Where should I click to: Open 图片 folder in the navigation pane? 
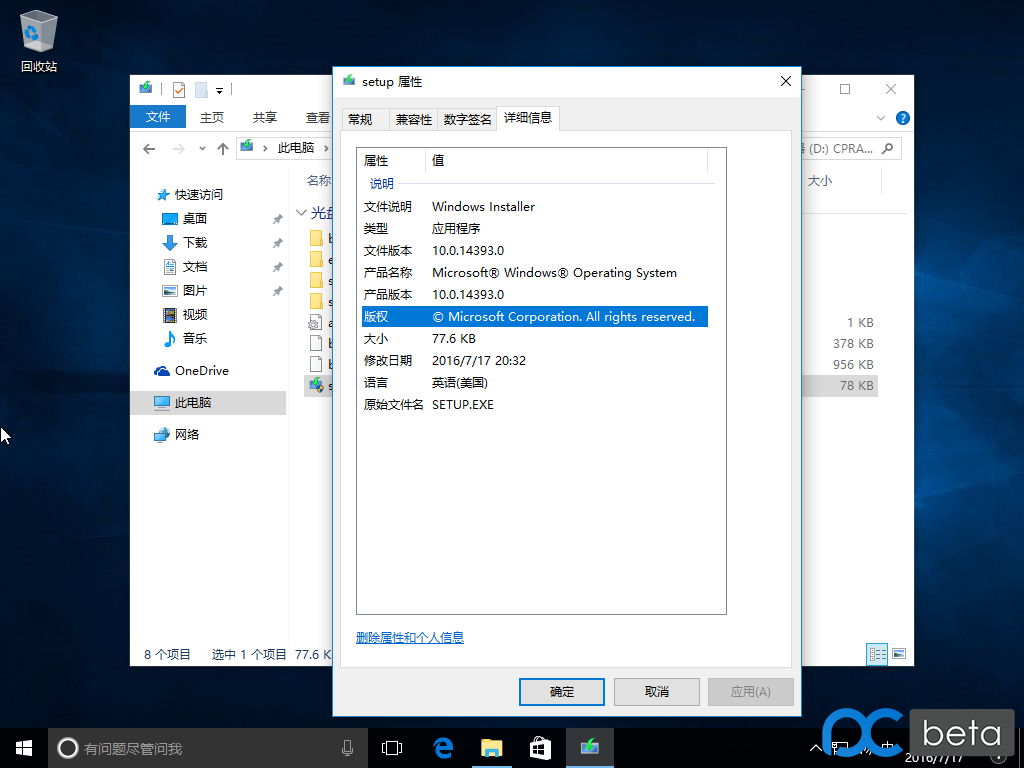195,291
